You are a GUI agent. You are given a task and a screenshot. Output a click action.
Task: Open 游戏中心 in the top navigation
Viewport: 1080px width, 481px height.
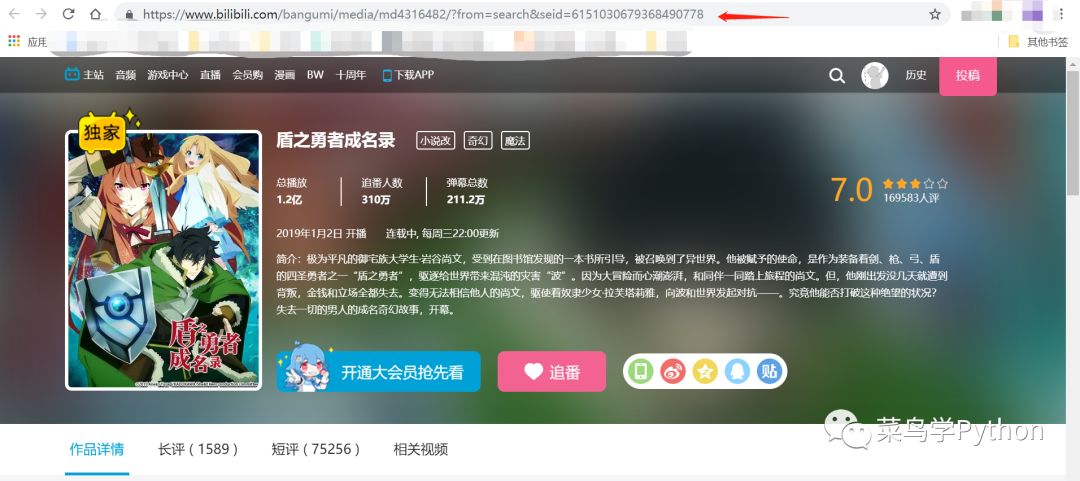167,74
